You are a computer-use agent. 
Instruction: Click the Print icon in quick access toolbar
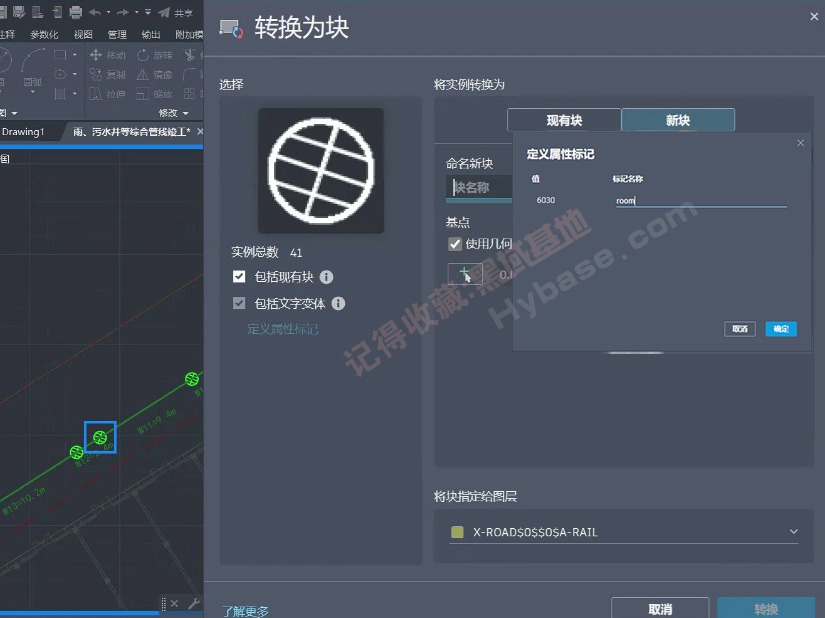76,12
